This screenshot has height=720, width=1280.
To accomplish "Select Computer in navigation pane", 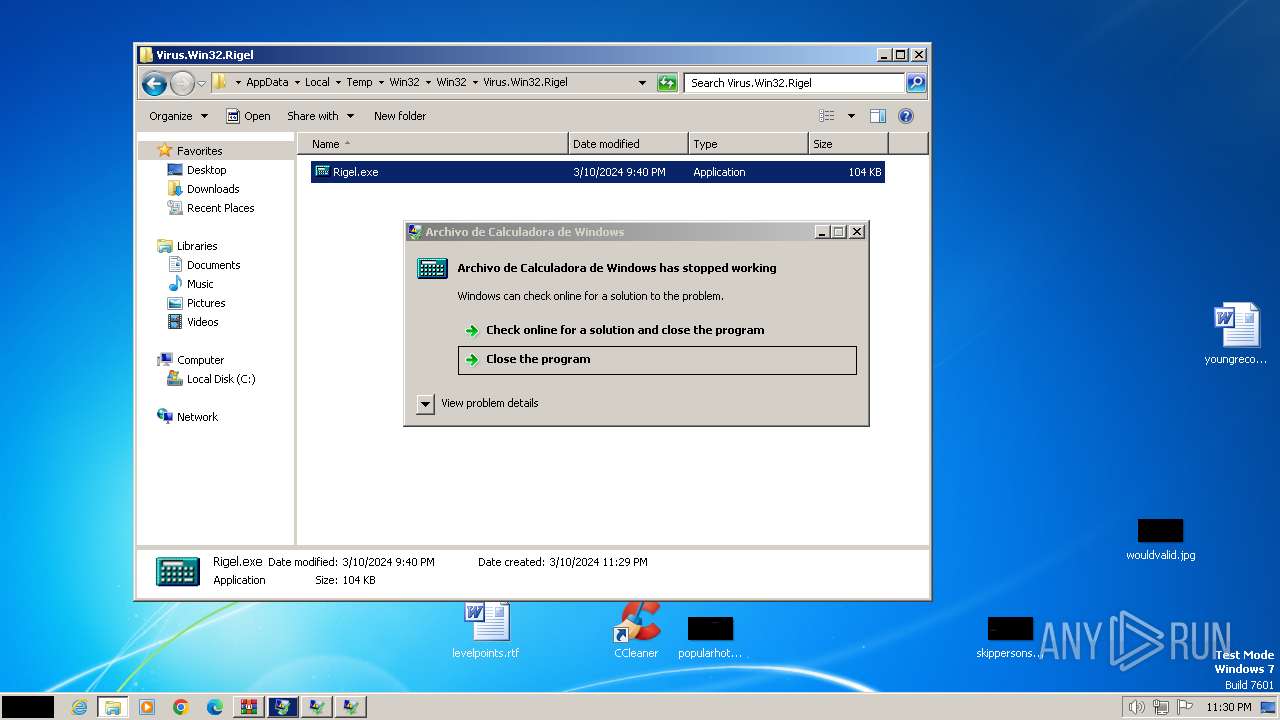I will [x=200, y=360].
